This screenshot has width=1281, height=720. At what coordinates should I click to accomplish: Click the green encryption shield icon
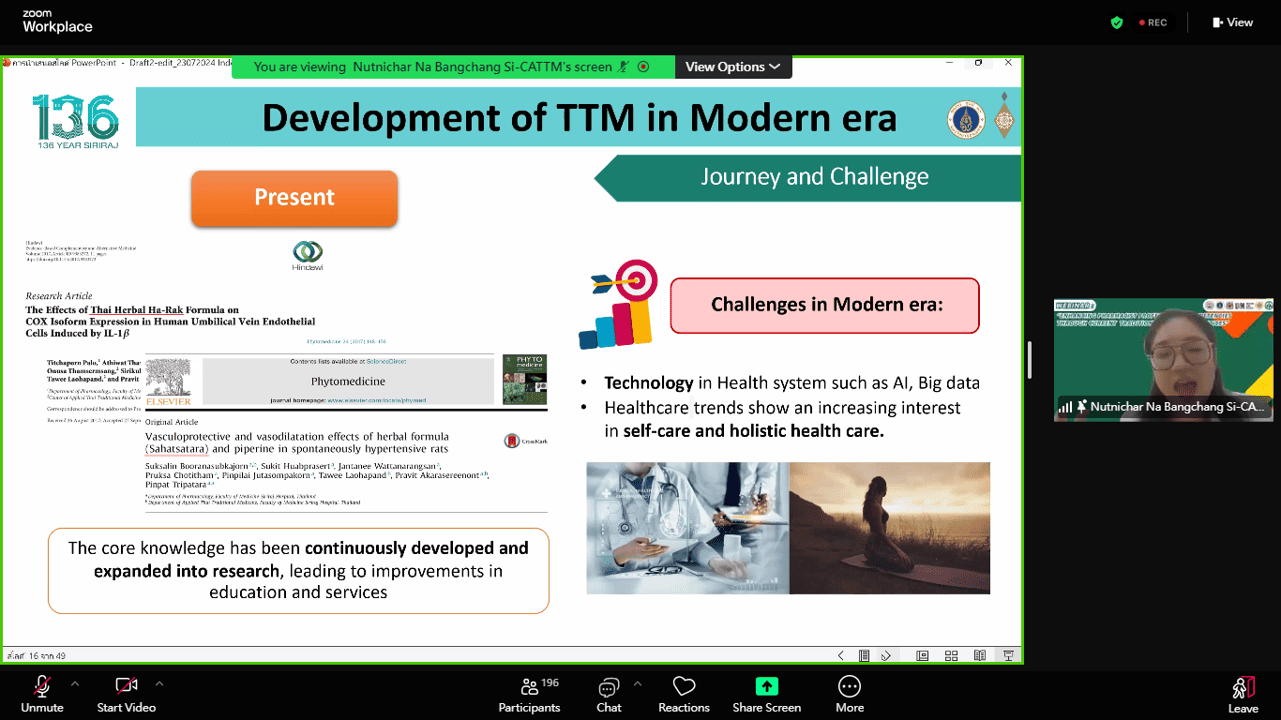(1117, 22)
